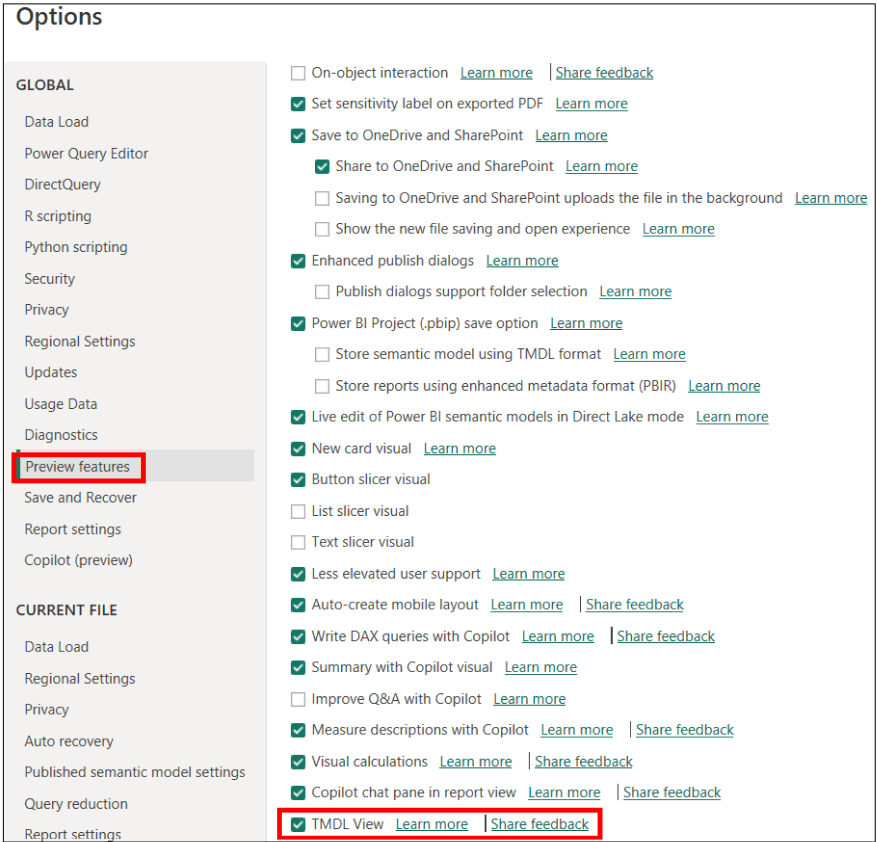Click Share feedback beside On-object interaction
877x842 pixels.
click(x=604, y=73)
